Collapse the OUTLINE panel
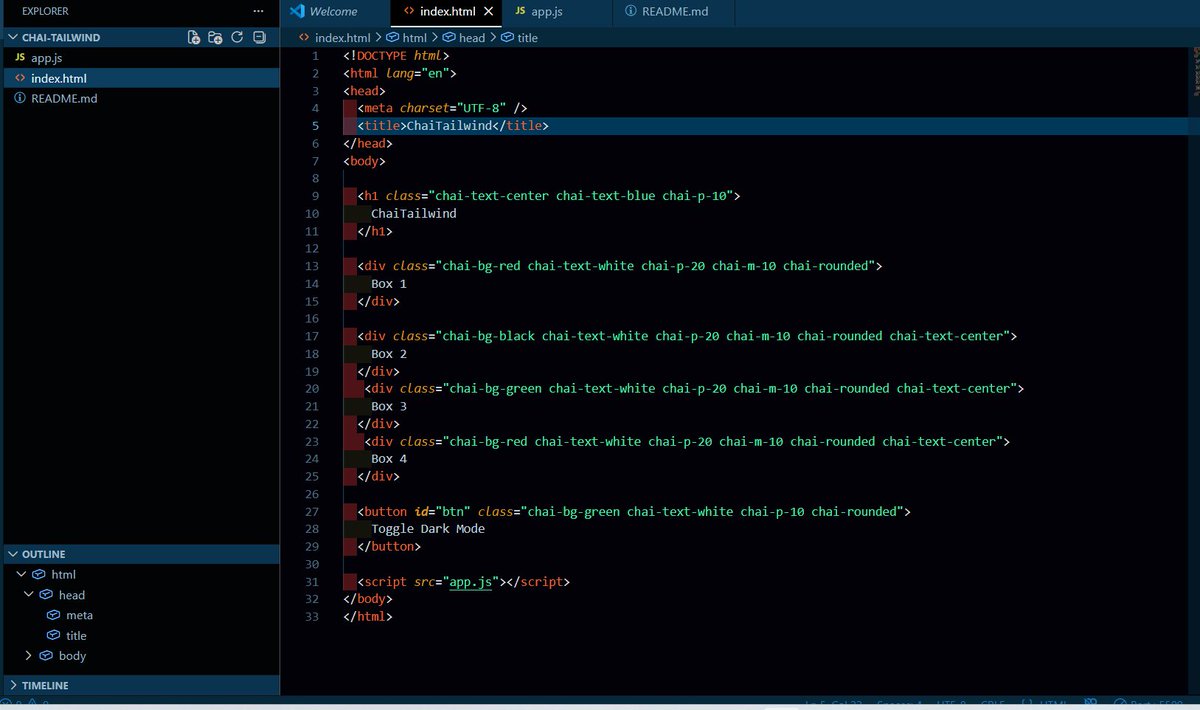Screen dimensions: 1200x710 [x=13, y=554]
